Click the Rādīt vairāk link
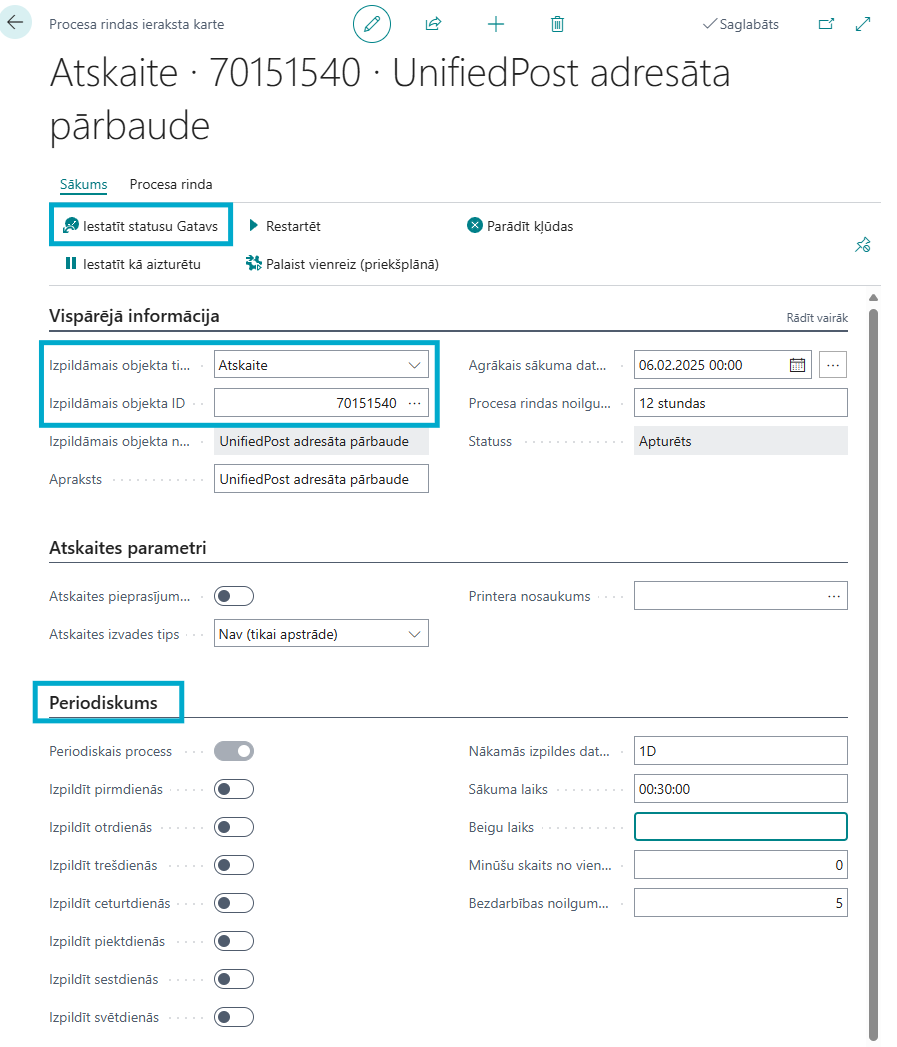Image resolution: width=897 pixels, height=1047 pixels. pyautogui.click(x=817, y=318)
